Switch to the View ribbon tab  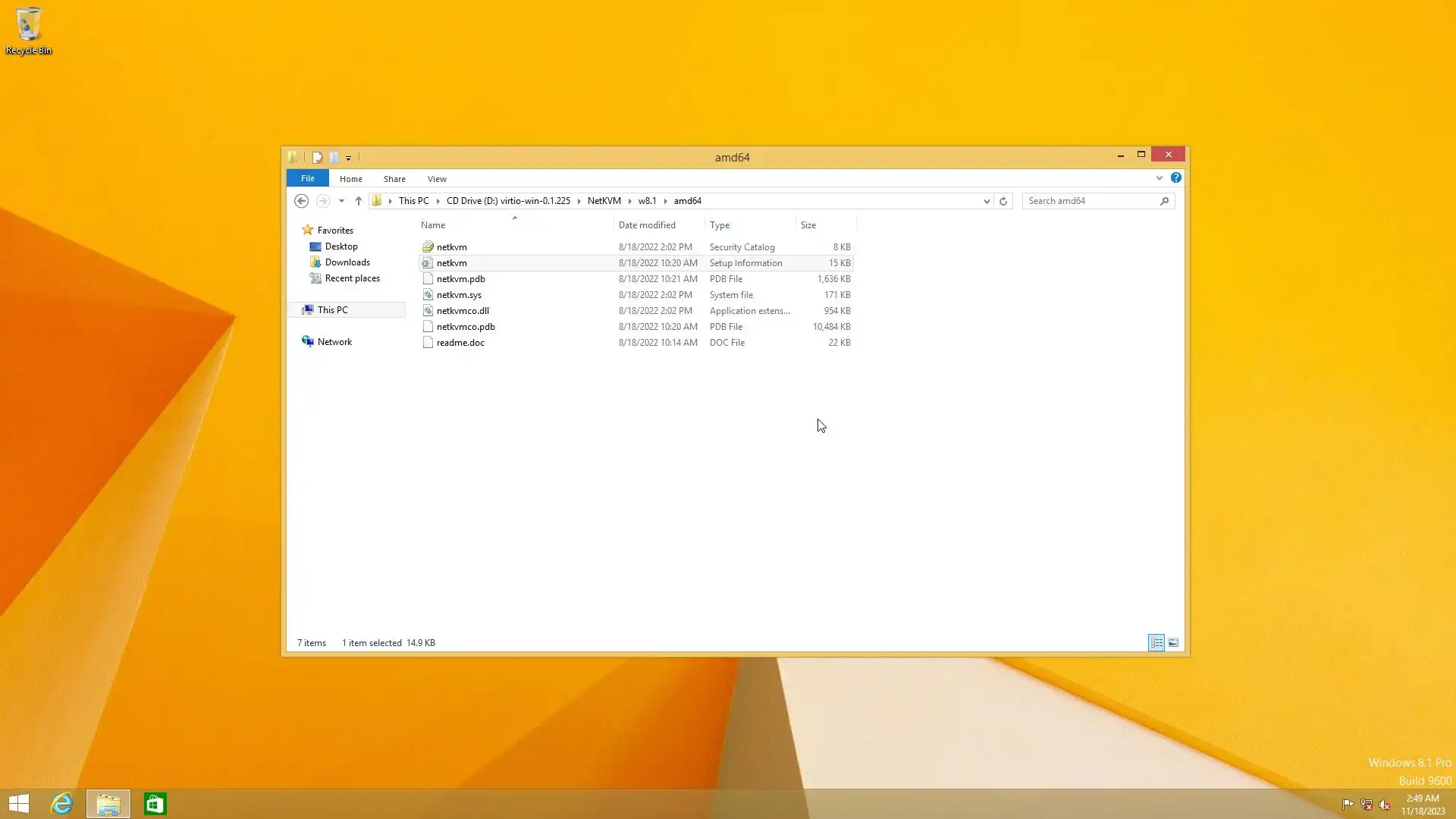click(x=437, y=179)
